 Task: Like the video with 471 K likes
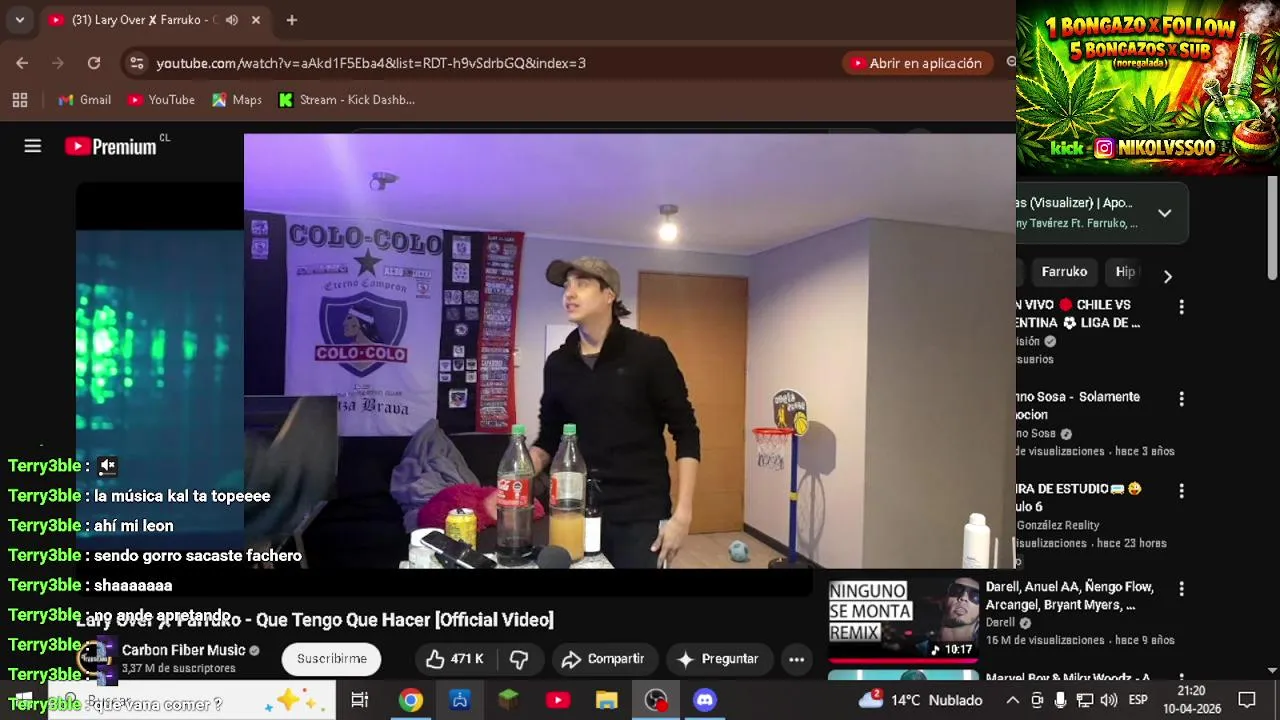coord(456,659)
